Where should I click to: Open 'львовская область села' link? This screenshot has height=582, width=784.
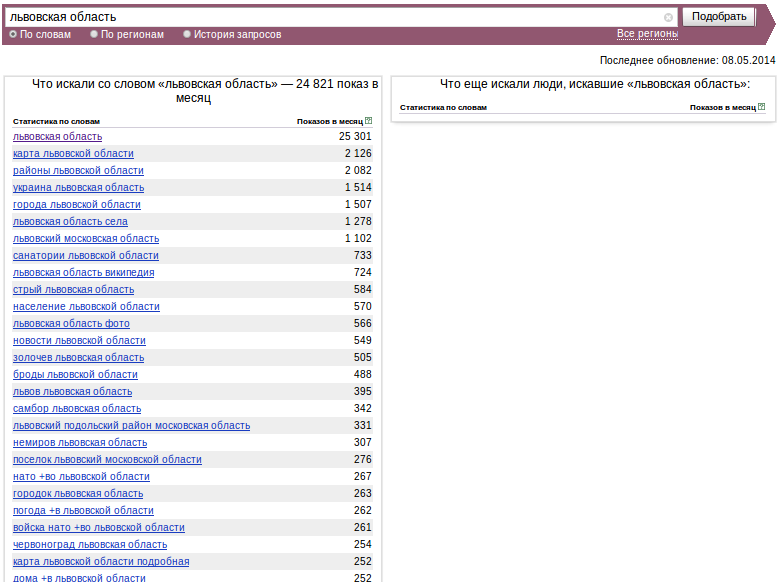click(70, 222)
